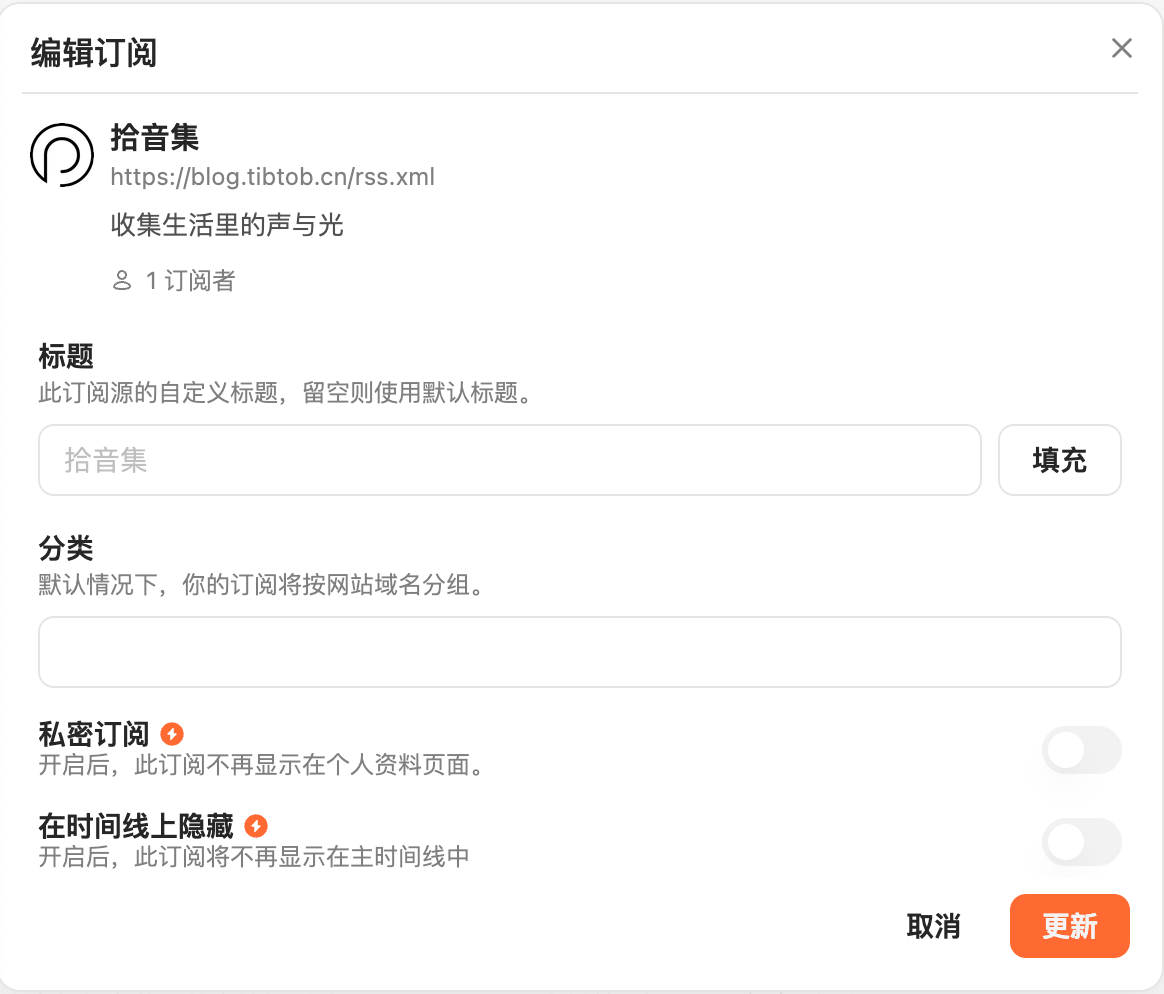Screen dimensions: 1164x994
Task: Click into the 分类 category field
Action: [x=579, y=652]
